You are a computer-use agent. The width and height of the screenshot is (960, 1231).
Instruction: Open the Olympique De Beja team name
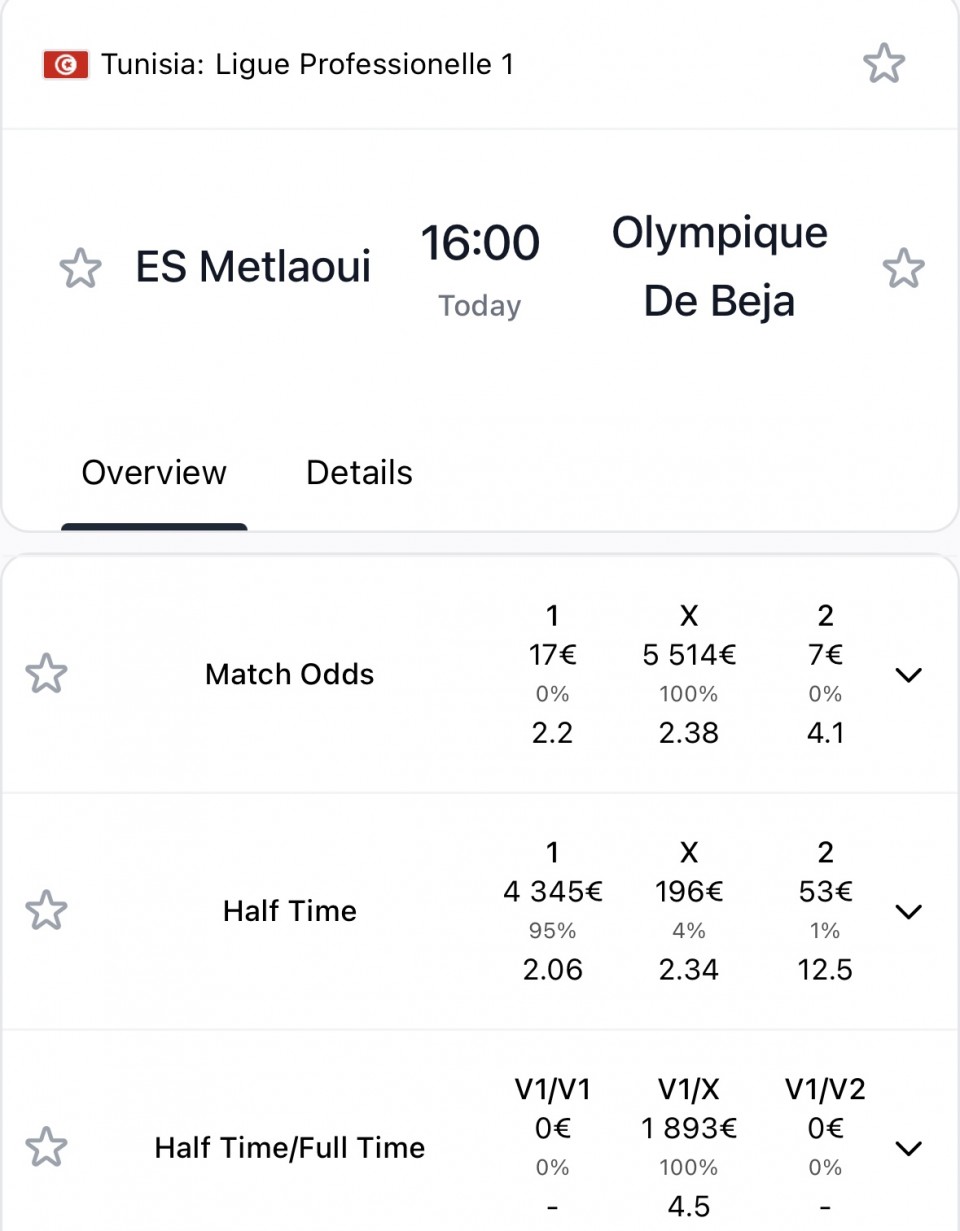(x=720, y=267)
